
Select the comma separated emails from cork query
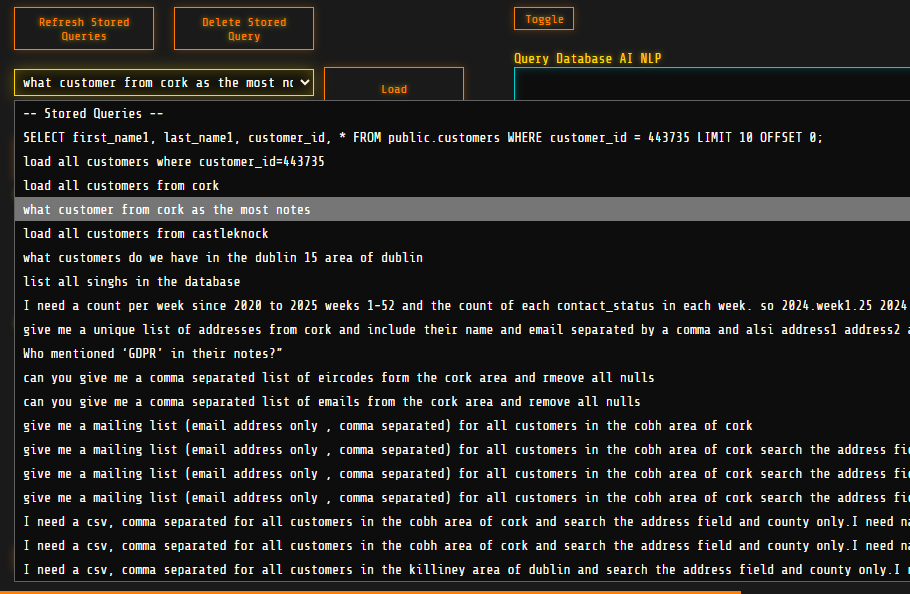(x=332, y=402)
